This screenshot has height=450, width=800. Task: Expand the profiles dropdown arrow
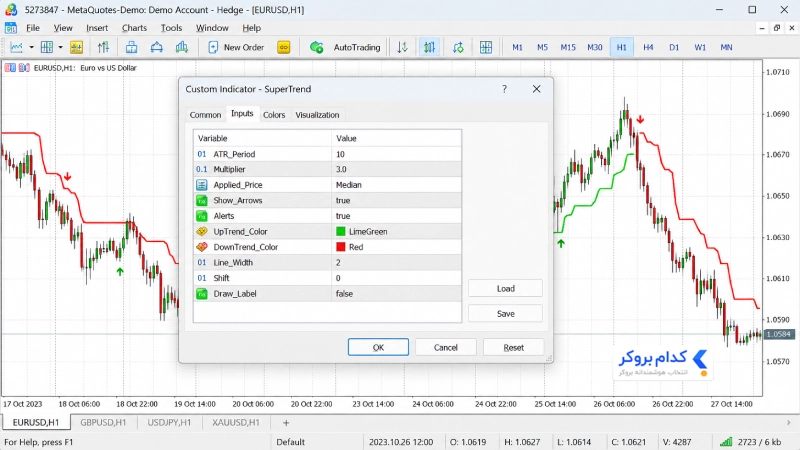(x=60, y=47)
